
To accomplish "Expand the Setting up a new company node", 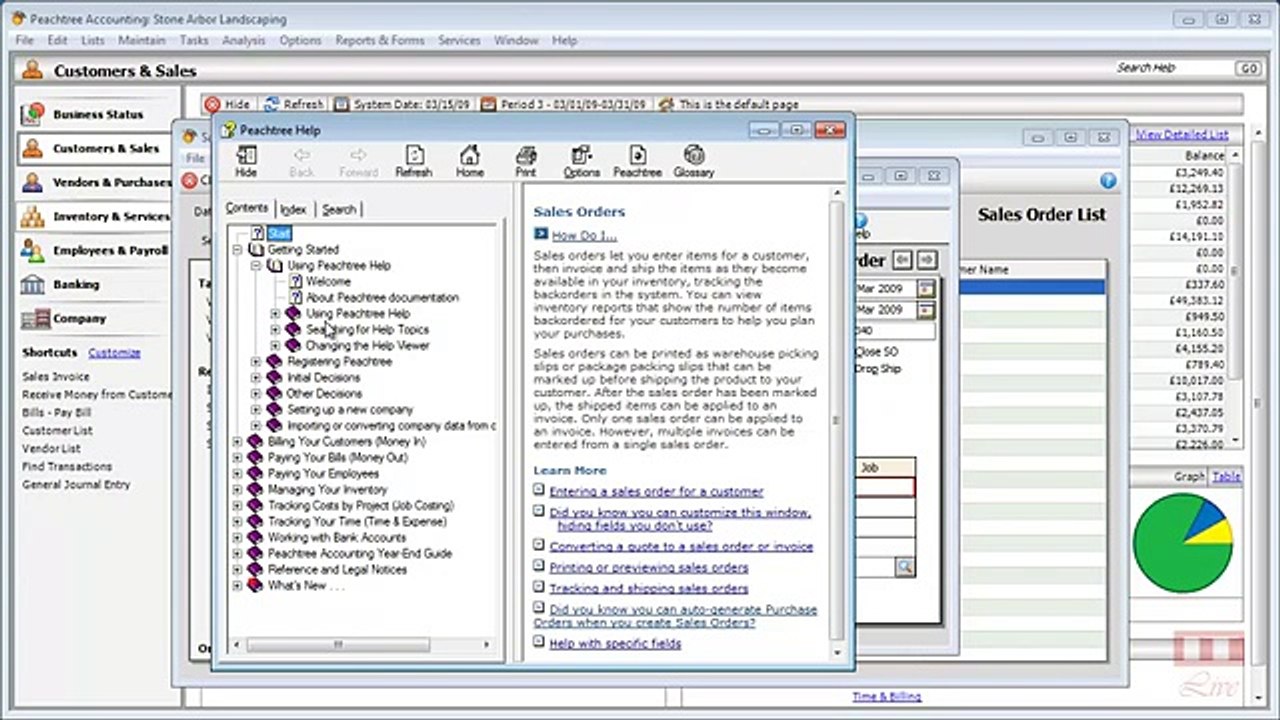I will pyautogui.click(x=255, y=409).
